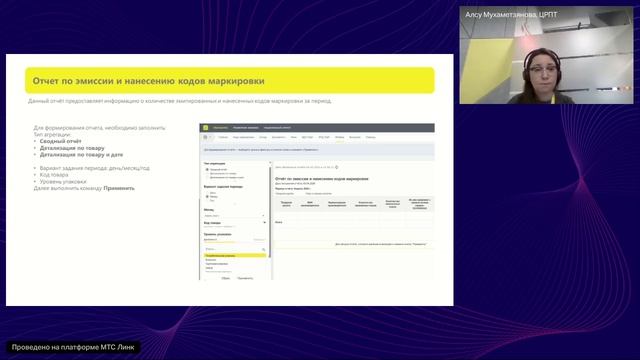The height and width of the screenshot is (360, 640).
Task: Click the yellow logo icon in the app header
Action: (x=205, y=127)
